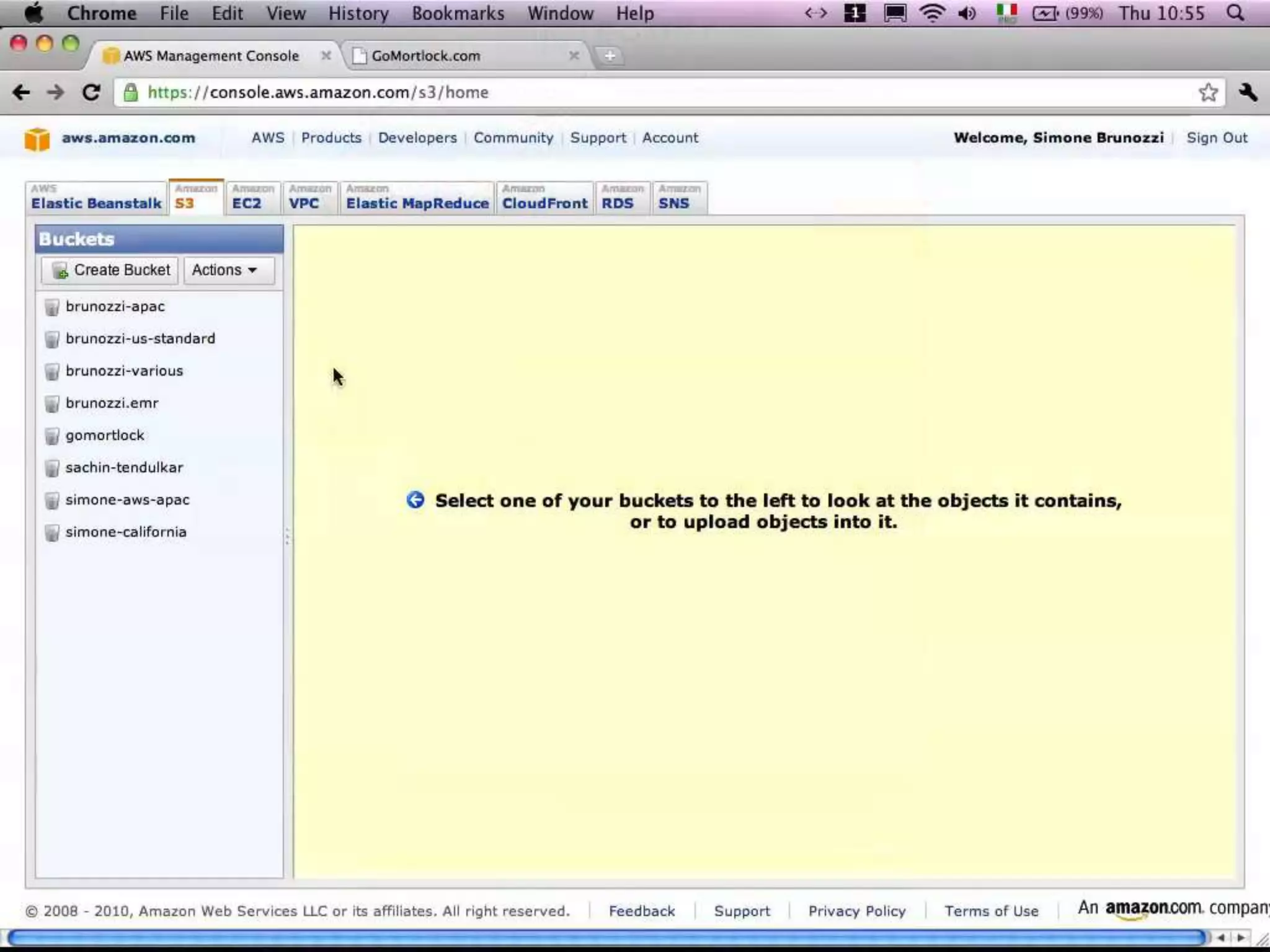Click the Create Bucket button
Viewport: 1270px width, 952px height.
click(x=110, y=270)
